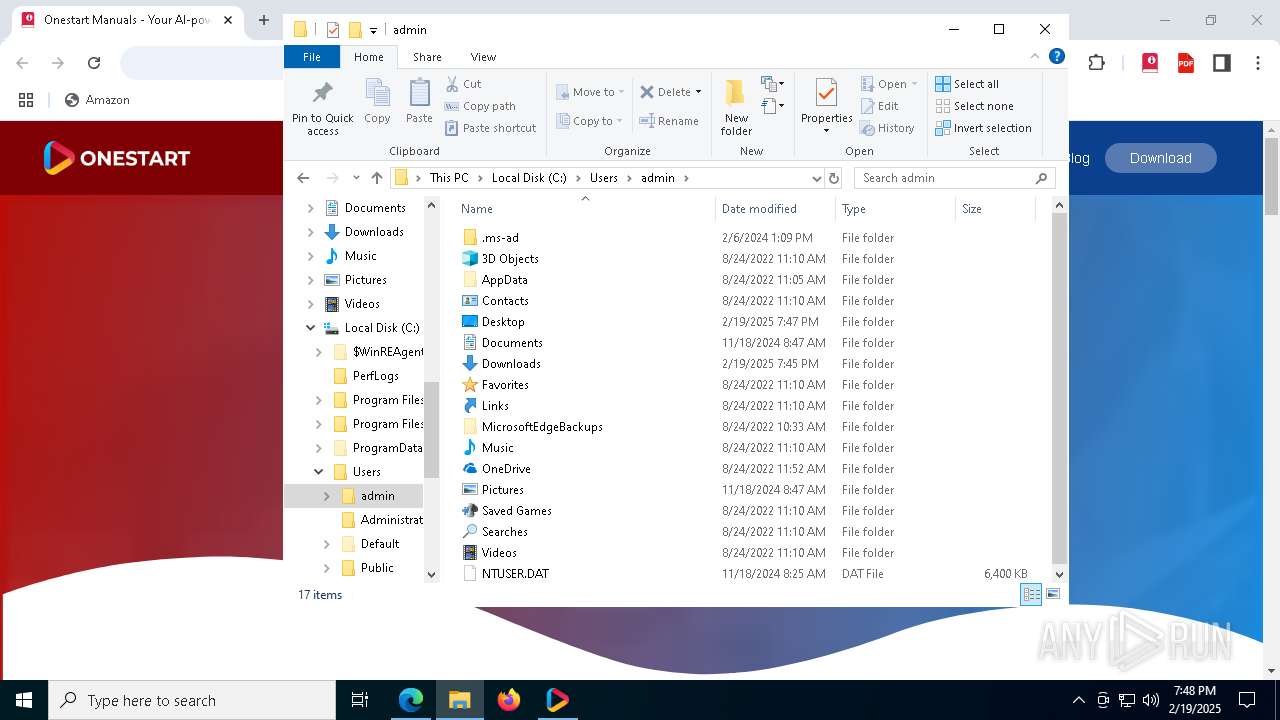This screenshot has width=1280, height=720.
Task: Open the Copy to dropdown
Action: pos(590,121)
